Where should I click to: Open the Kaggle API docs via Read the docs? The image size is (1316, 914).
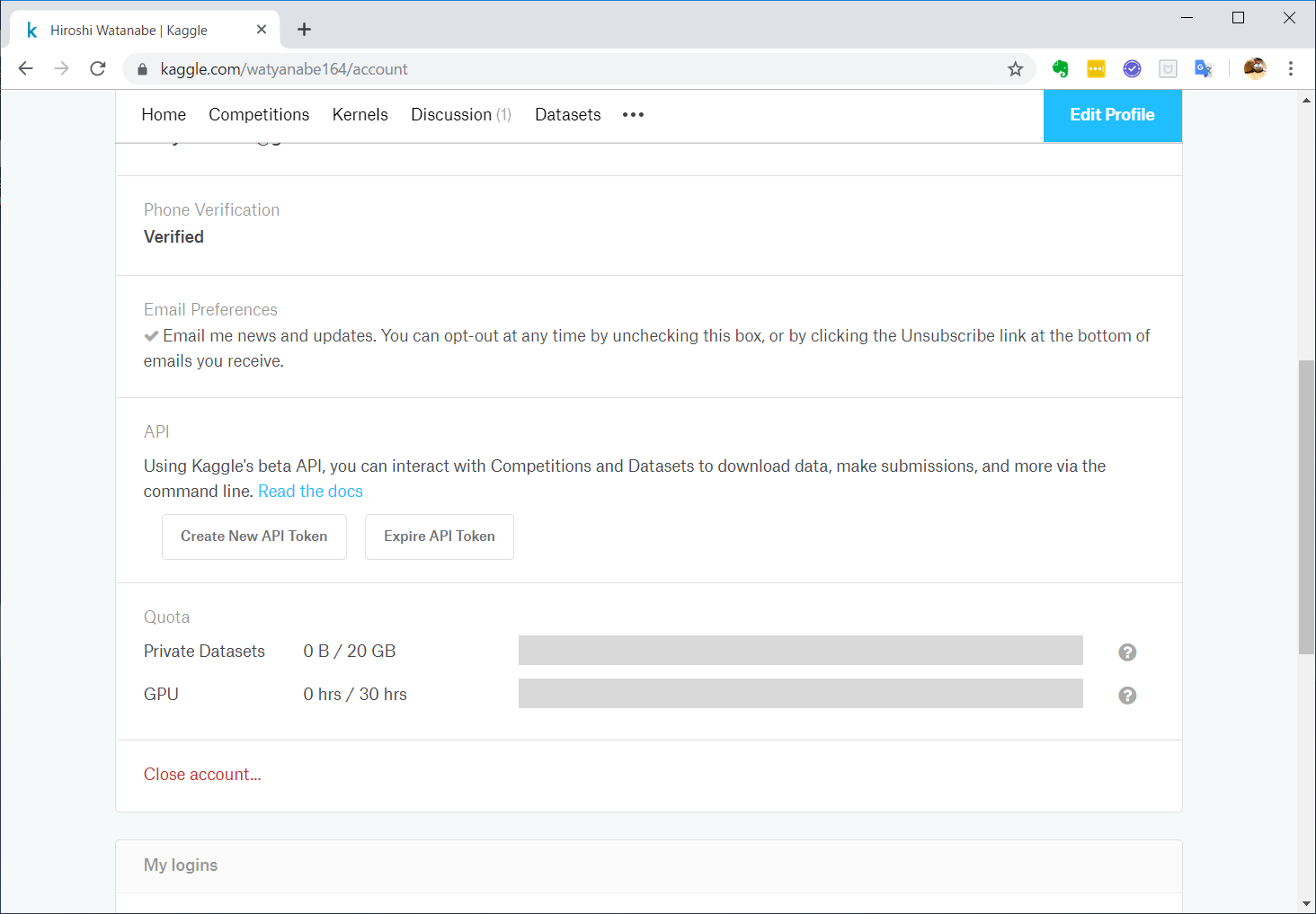pos(310,491)
